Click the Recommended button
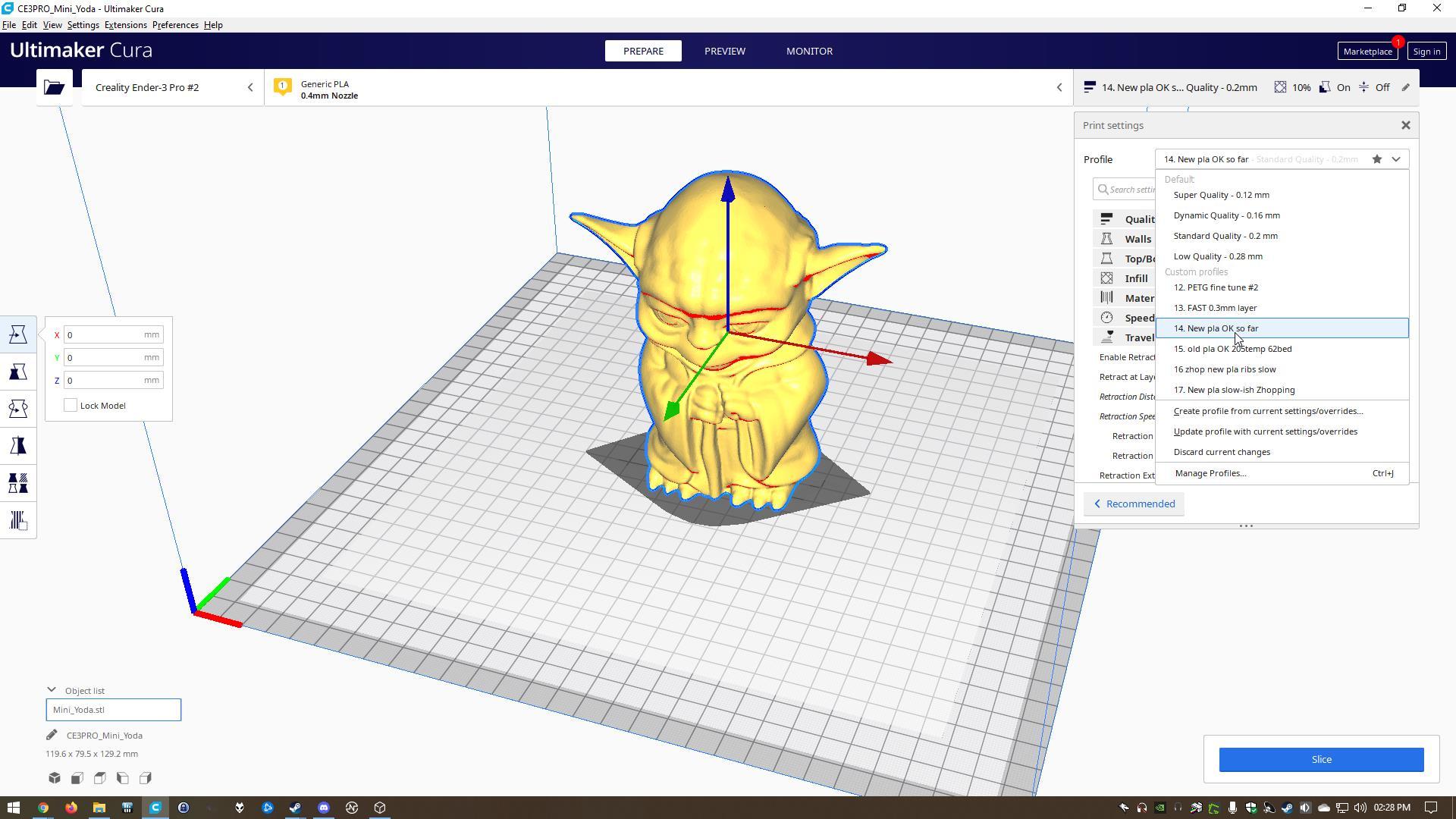 point(1134,504)
